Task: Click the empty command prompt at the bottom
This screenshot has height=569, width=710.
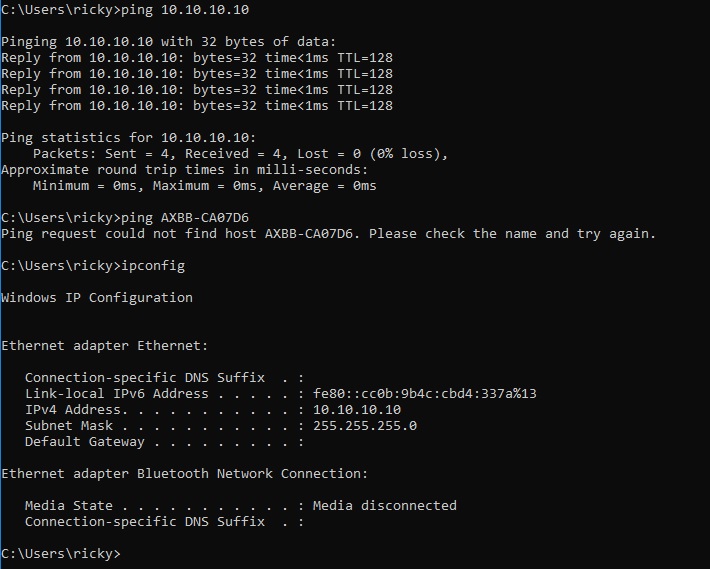Action: click(x=61, y=554)
